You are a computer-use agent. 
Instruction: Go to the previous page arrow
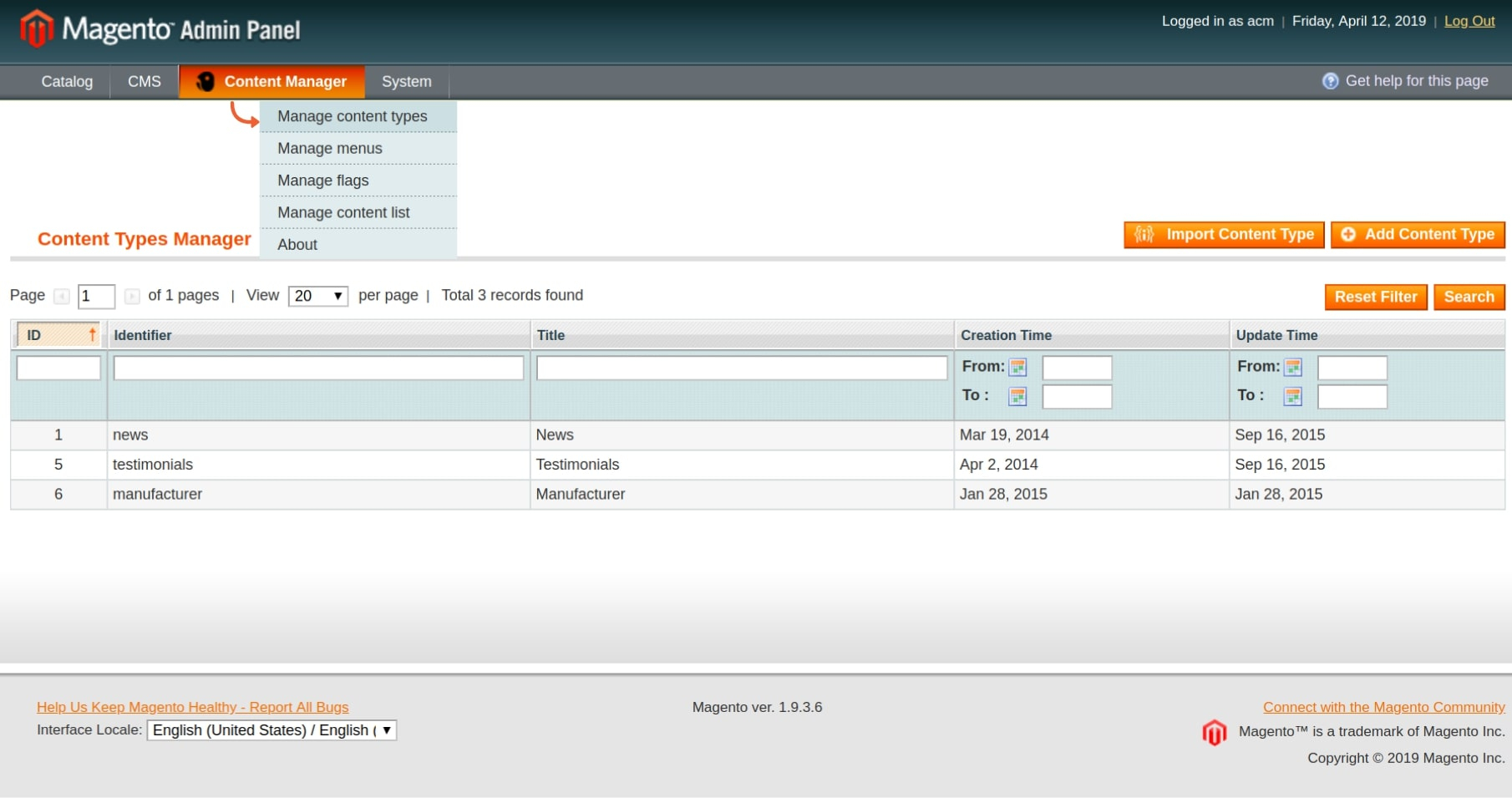click(62, 297)
